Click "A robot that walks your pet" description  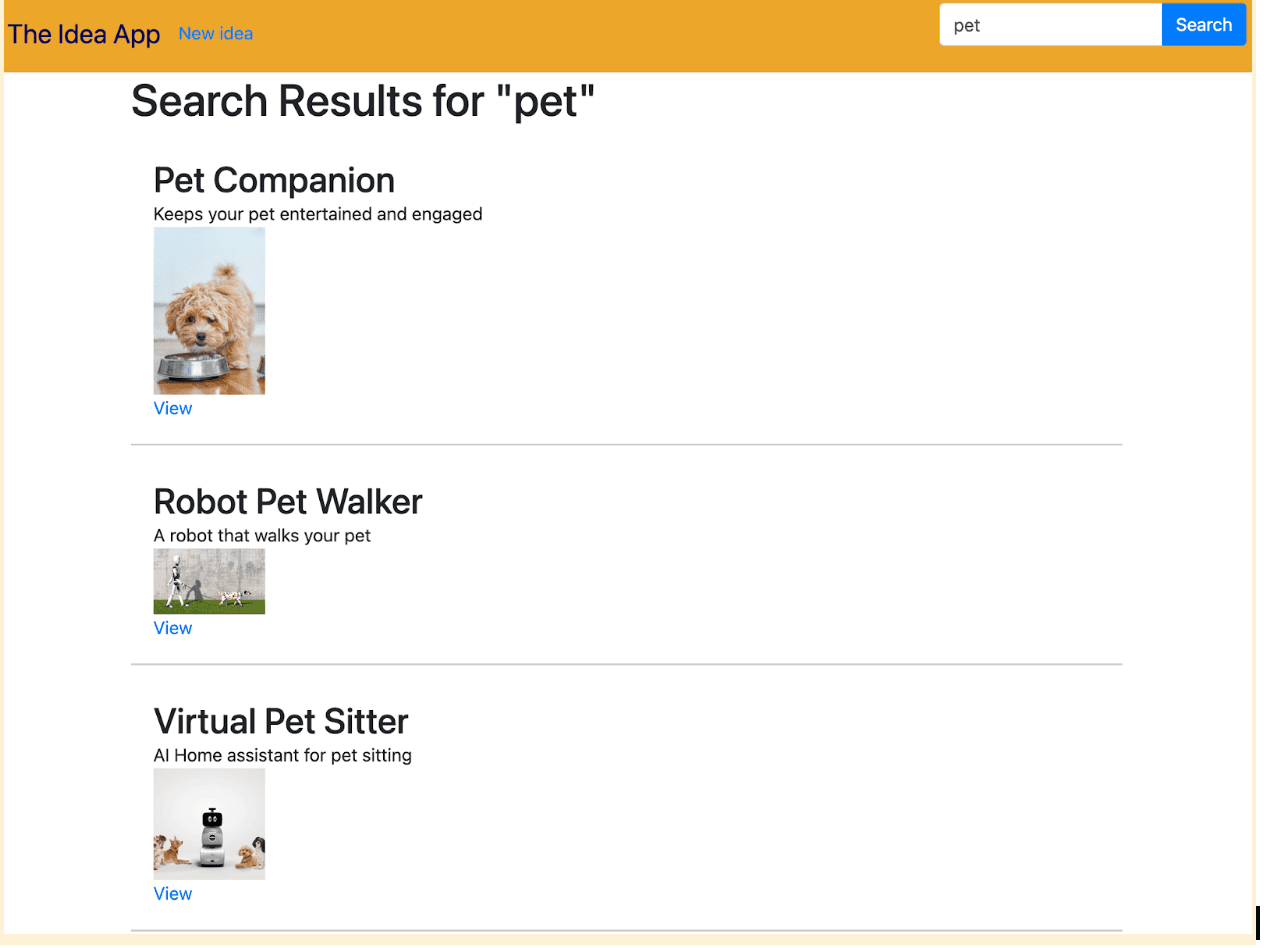click(262, 536)
